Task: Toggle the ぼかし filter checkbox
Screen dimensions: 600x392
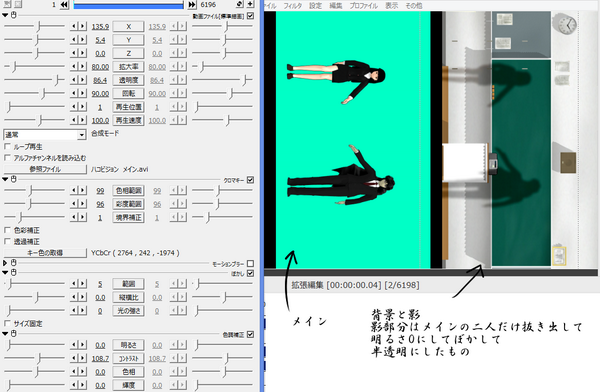Action: (250, 273)
